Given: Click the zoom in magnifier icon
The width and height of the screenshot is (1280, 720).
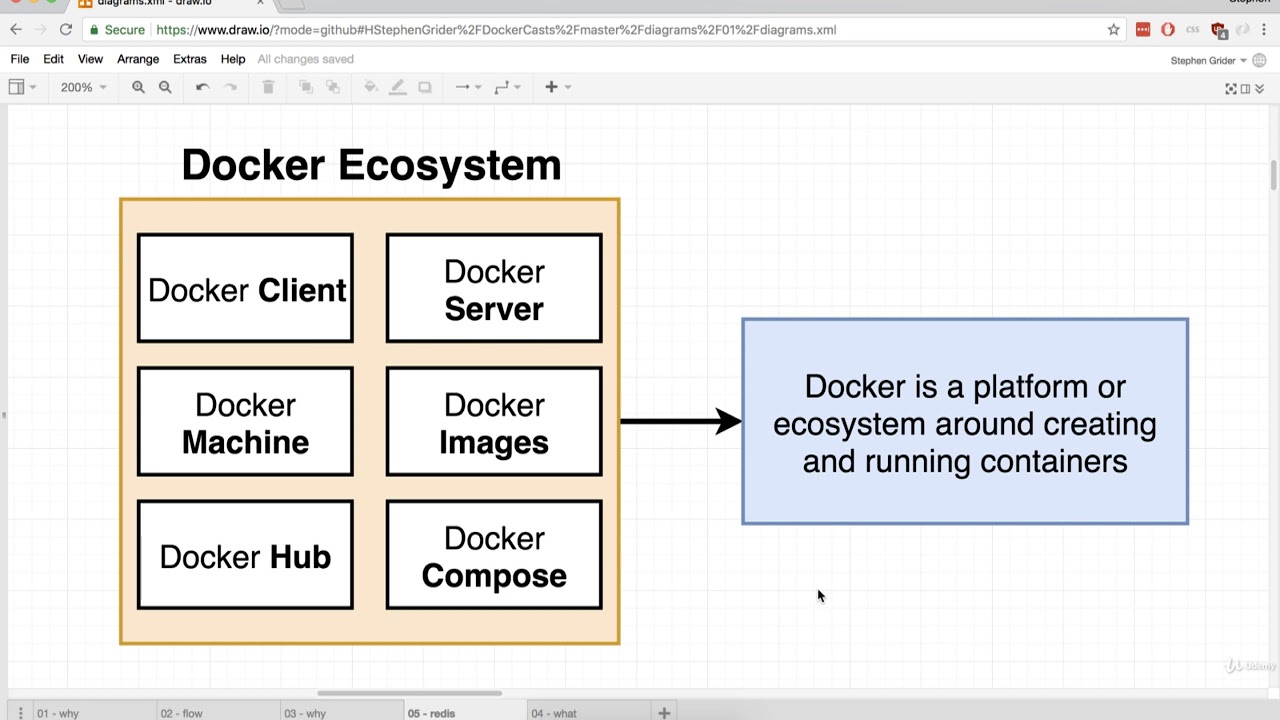Looking at the screenshot, I should point(138,87).
